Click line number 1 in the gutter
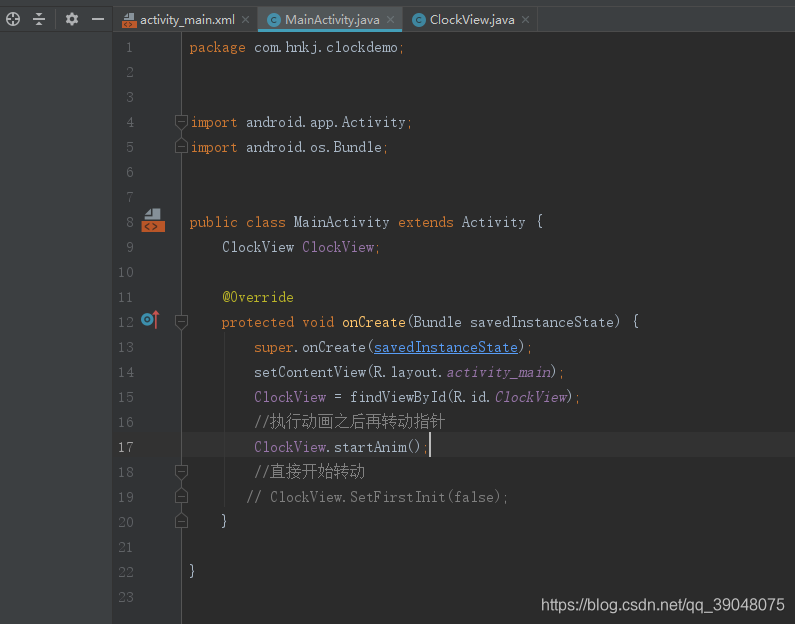This screenshot has height=624, width=795. (129, 47)
